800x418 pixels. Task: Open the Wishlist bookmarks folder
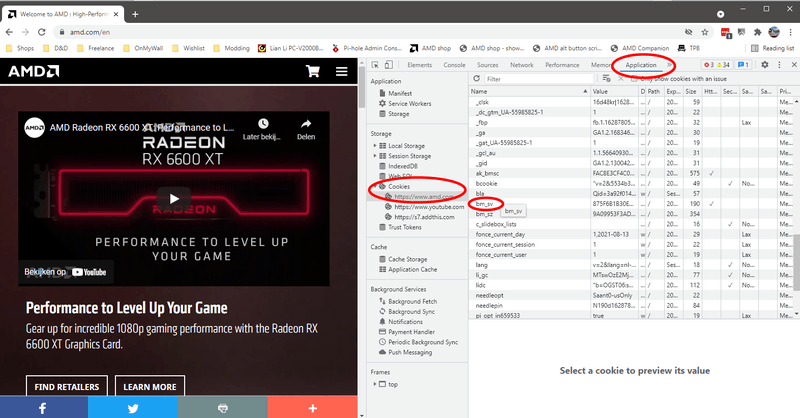click(188, 48)
